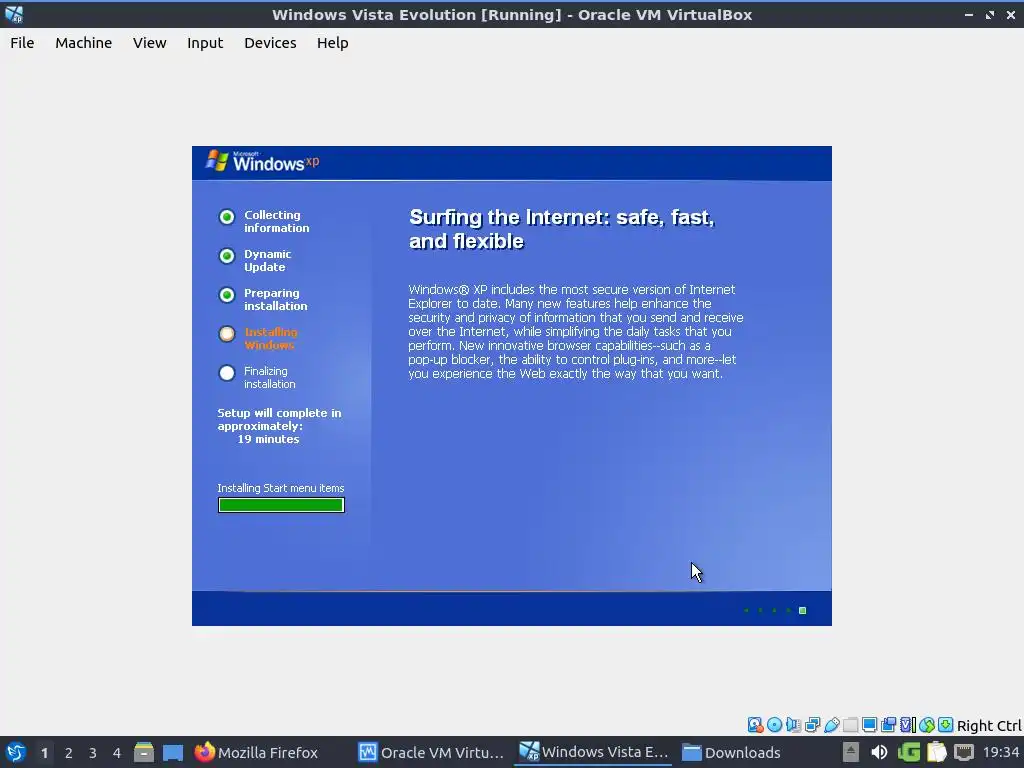Click the Dynamic Update step bullet

point(227,256)
